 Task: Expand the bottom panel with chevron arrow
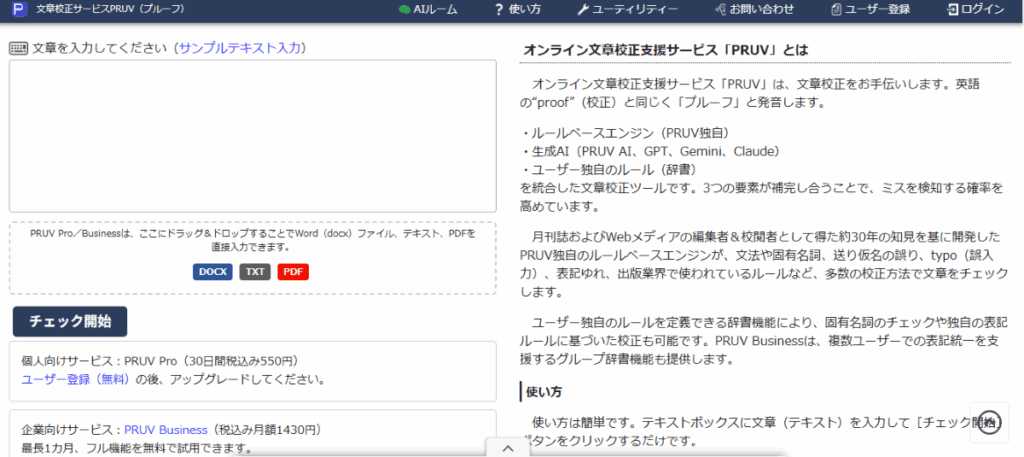508,449
